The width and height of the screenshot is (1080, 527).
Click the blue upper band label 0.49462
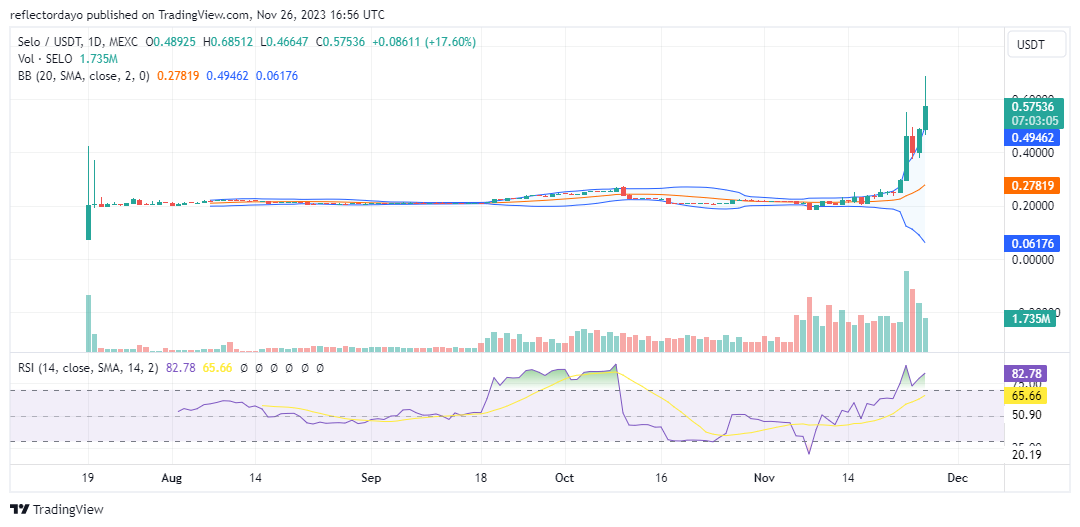[1032, 138]
